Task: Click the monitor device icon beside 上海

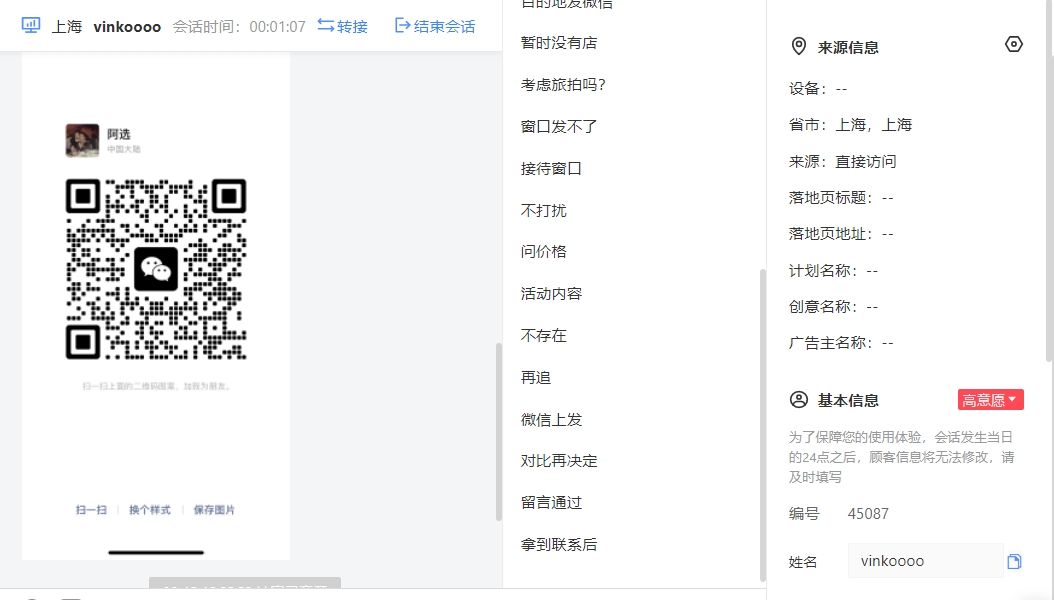Action: 31,26
